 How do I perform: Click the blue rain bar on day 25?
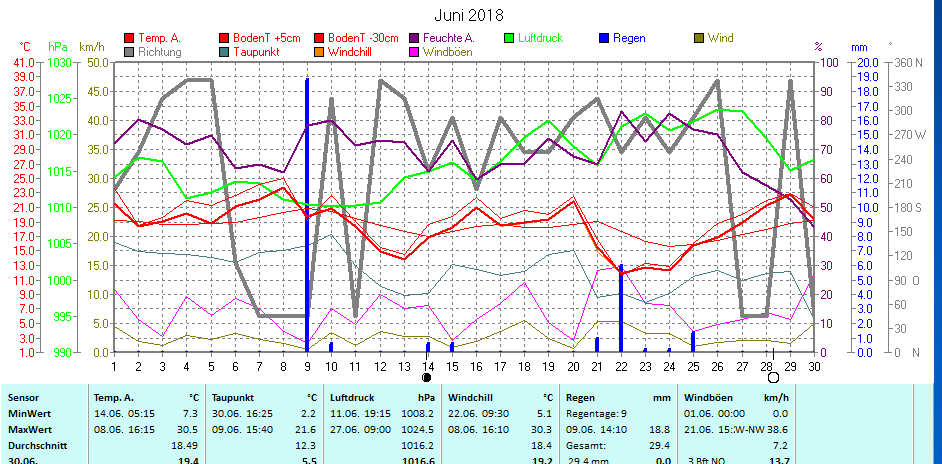click(693, 341)
